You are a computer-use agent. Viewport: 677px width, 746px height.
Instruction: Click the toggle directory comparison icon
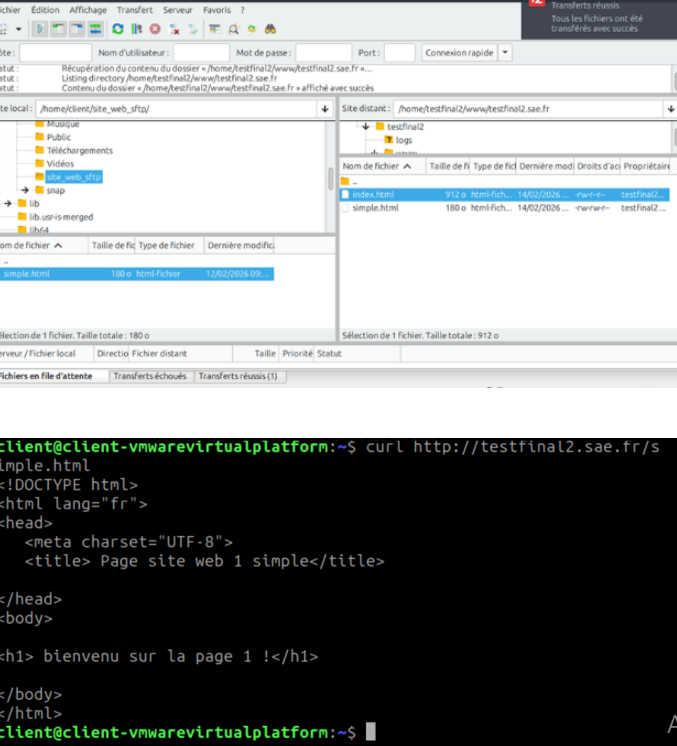(232, 30)
